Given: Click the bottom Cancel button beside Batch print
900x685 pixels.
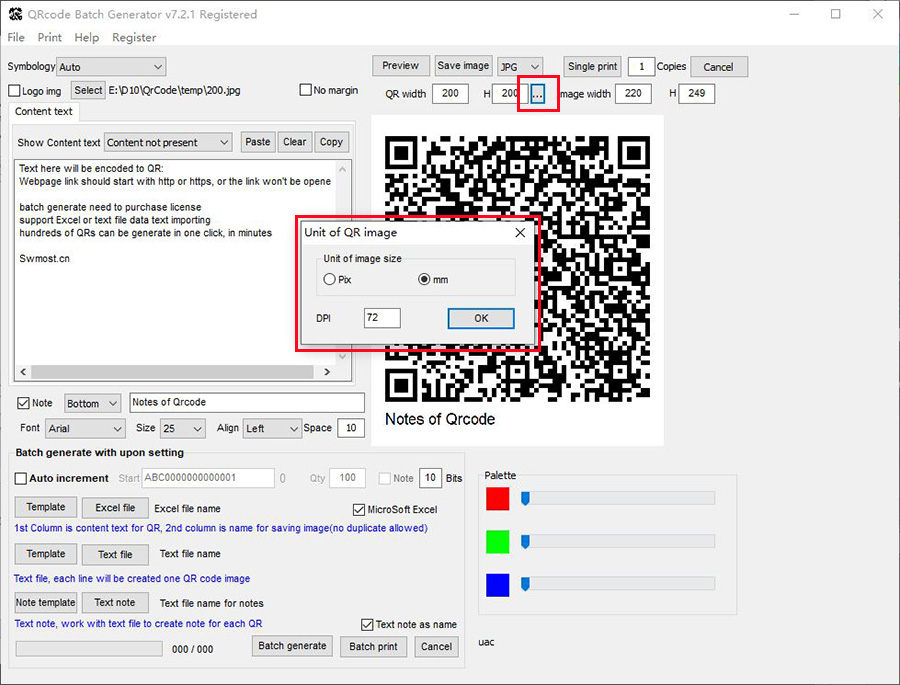Looking at the screenshot, I should click(437, 647).
